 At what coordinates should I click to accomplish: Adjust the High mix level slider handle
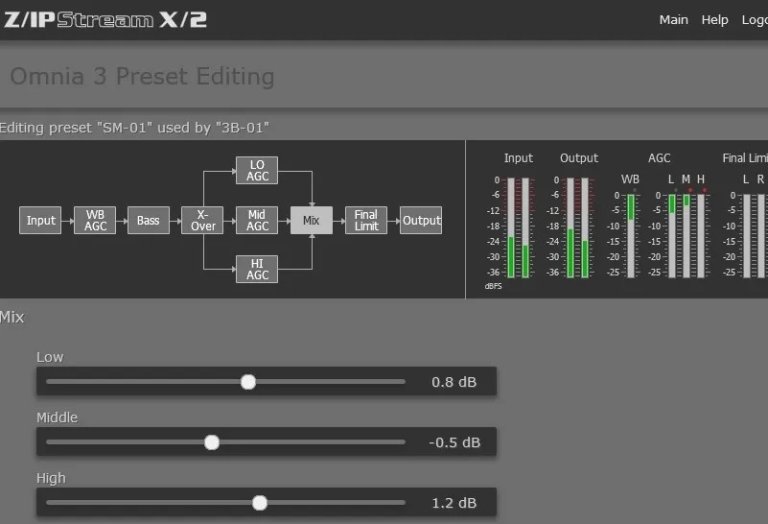click(x=260, y=503)
